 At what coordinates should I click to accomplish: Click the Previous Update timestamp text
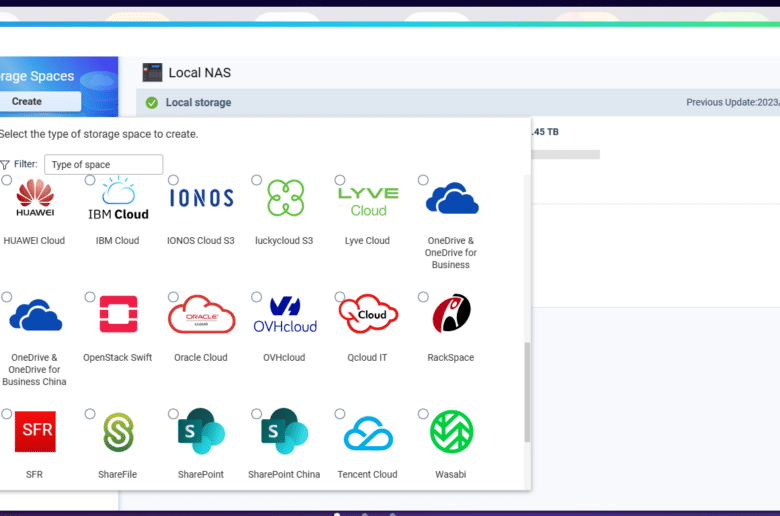point(733,103)
